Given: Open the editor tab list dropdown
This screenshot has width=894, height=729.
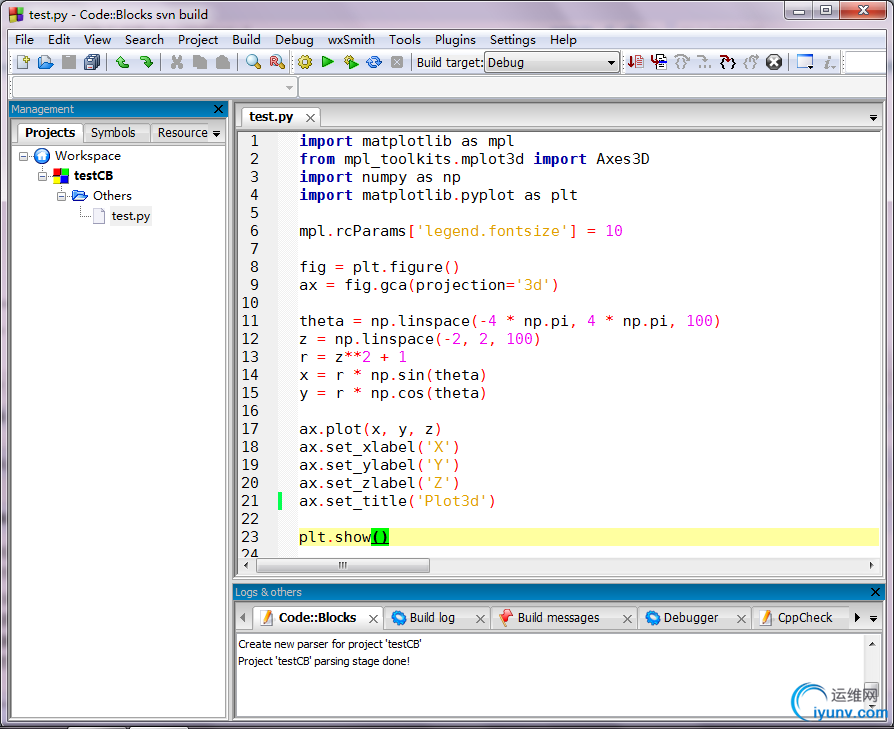Looking at the screenshot, I should 873,118.
